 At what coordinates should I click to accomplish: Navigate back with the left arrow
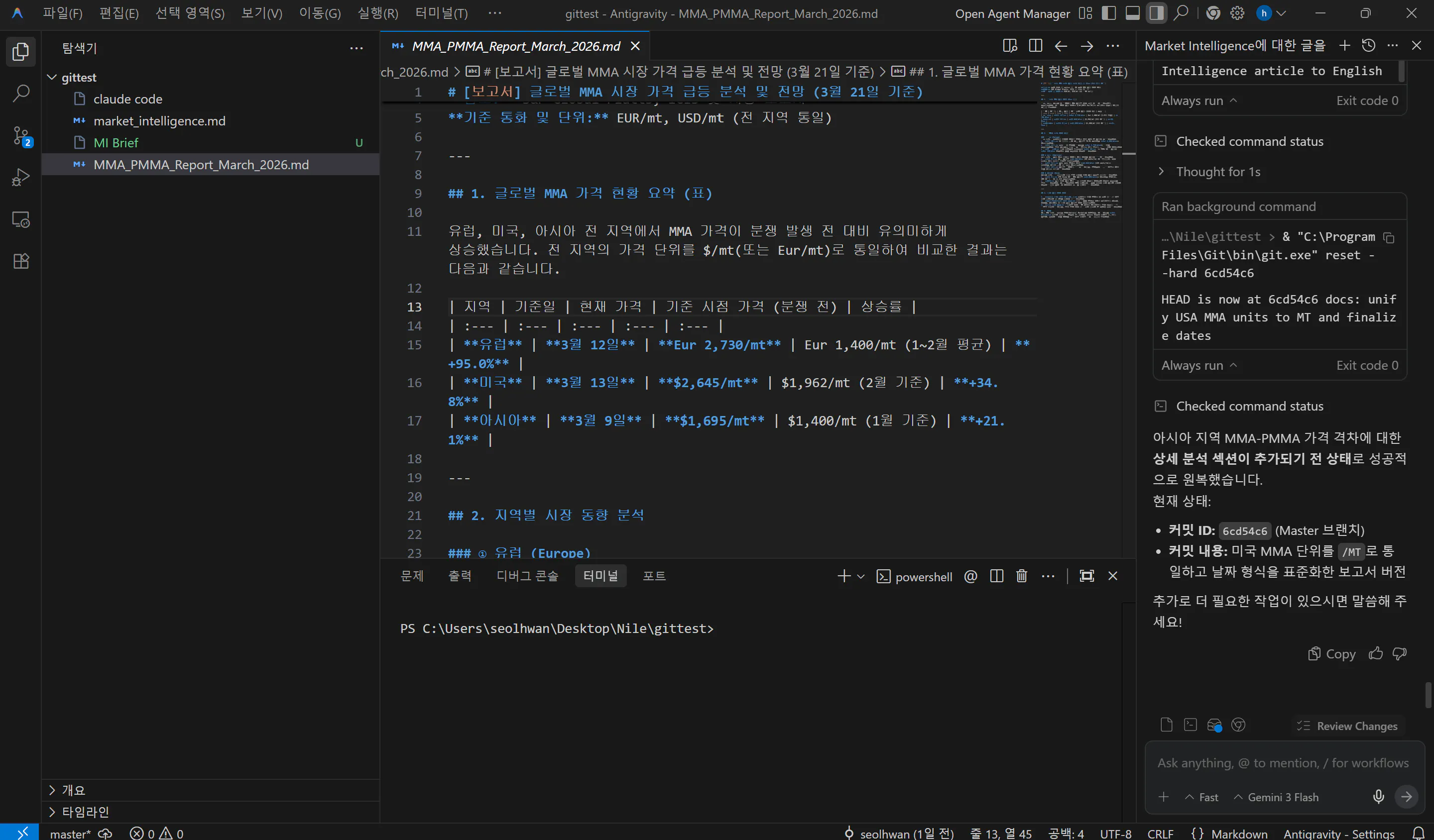[1061, 46]
